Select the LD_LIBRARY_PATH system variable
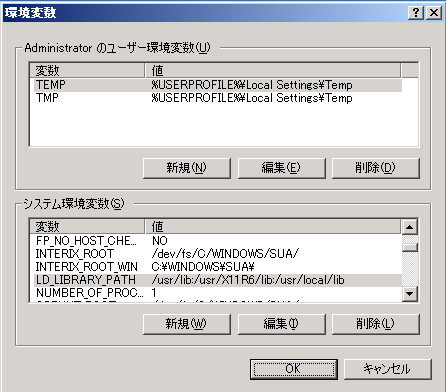 click(x=218, y=280)
